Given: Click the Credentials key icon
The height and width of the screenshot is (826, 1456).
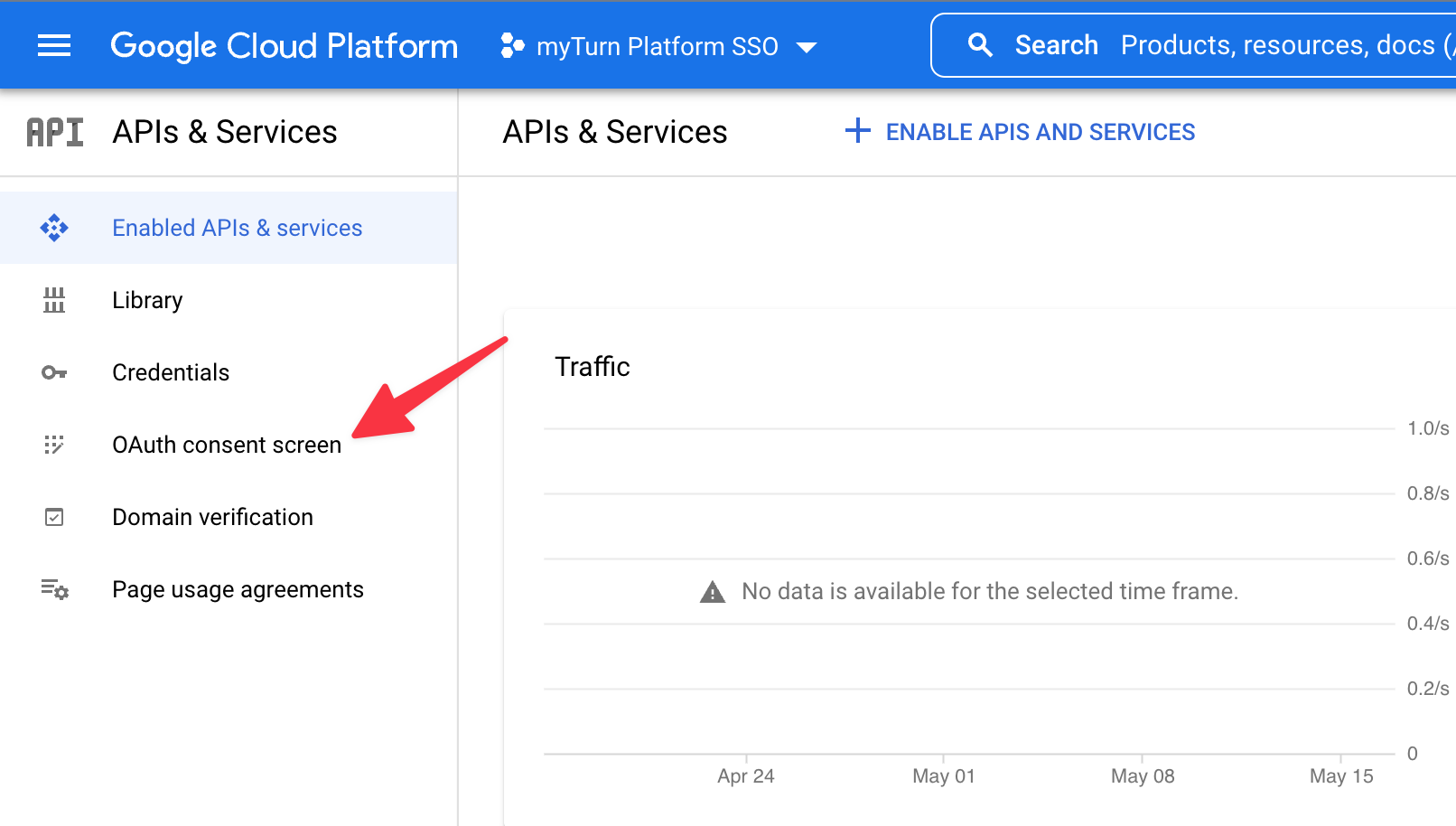Looking at the screenshot, I should coord(54,372).
